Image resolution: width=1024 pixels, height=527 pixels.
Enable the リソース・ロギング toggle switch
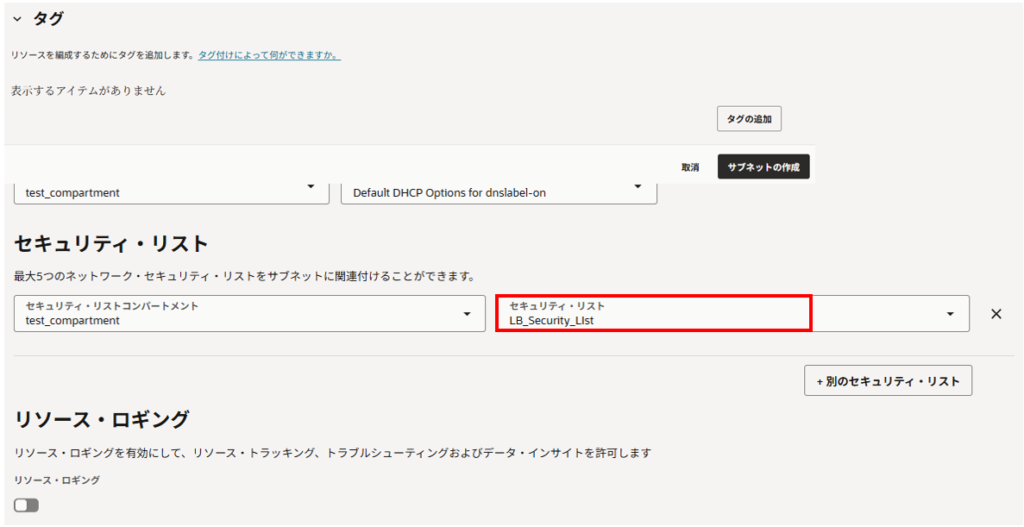(x=26, y=505)
